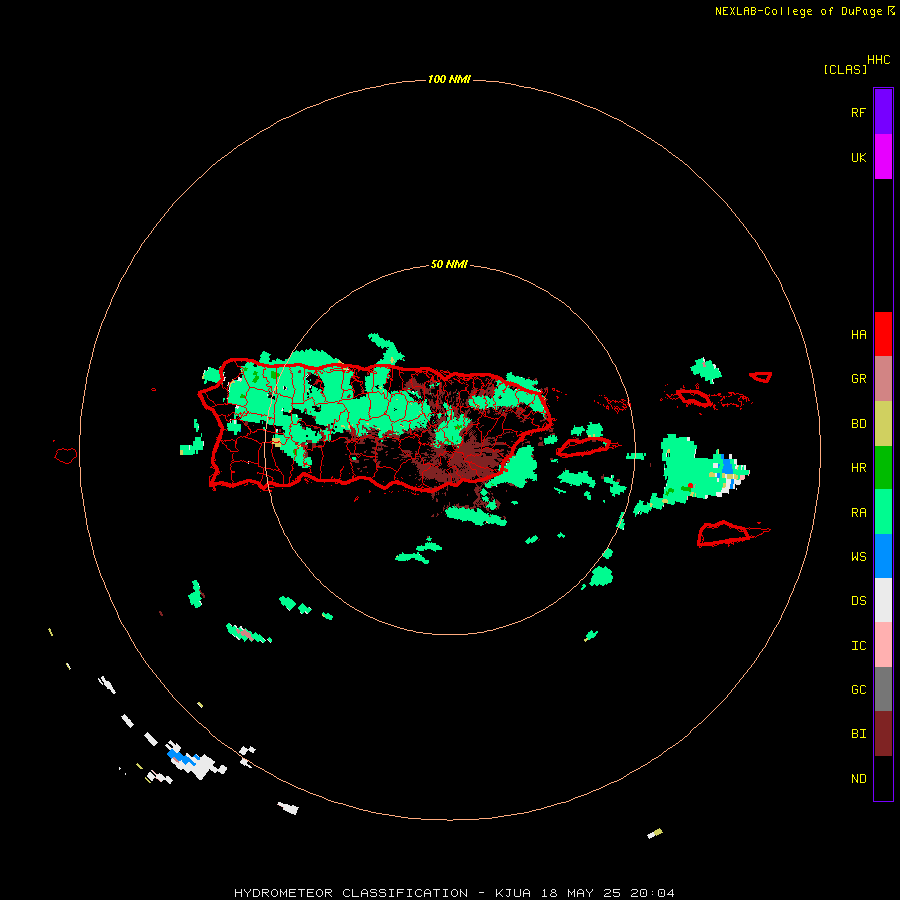The height and width of the screenshot is (900, 900).
Task: Select the GR dusty-pink legend swatch
Action: click(x=883, y=379)
